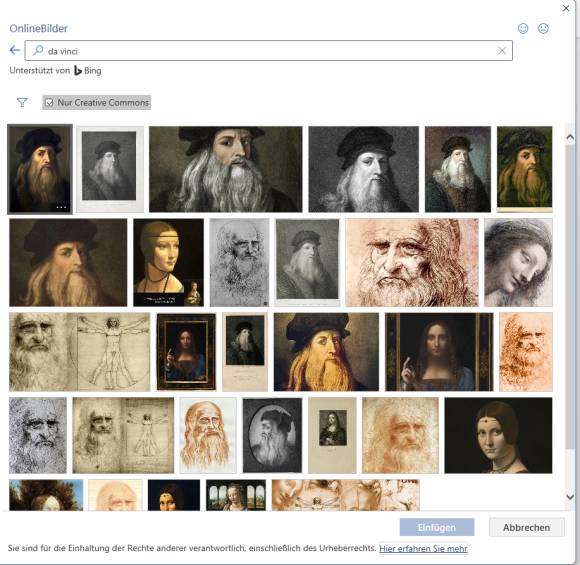Click the back arrow beside search box

coord(15,50)
